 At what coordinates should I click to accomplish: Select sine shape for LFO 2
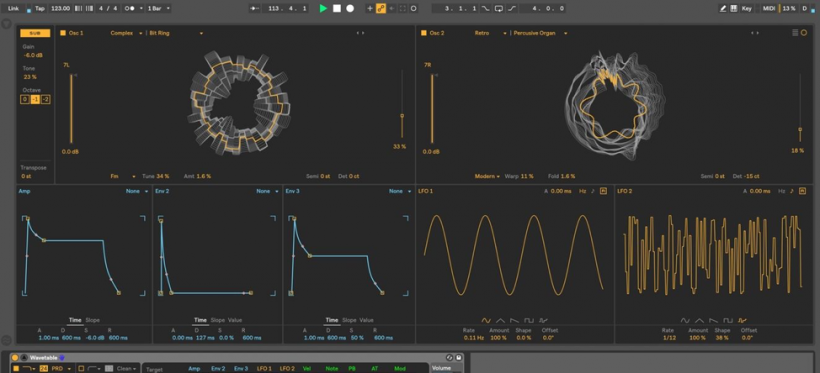(x=685, y=320)
